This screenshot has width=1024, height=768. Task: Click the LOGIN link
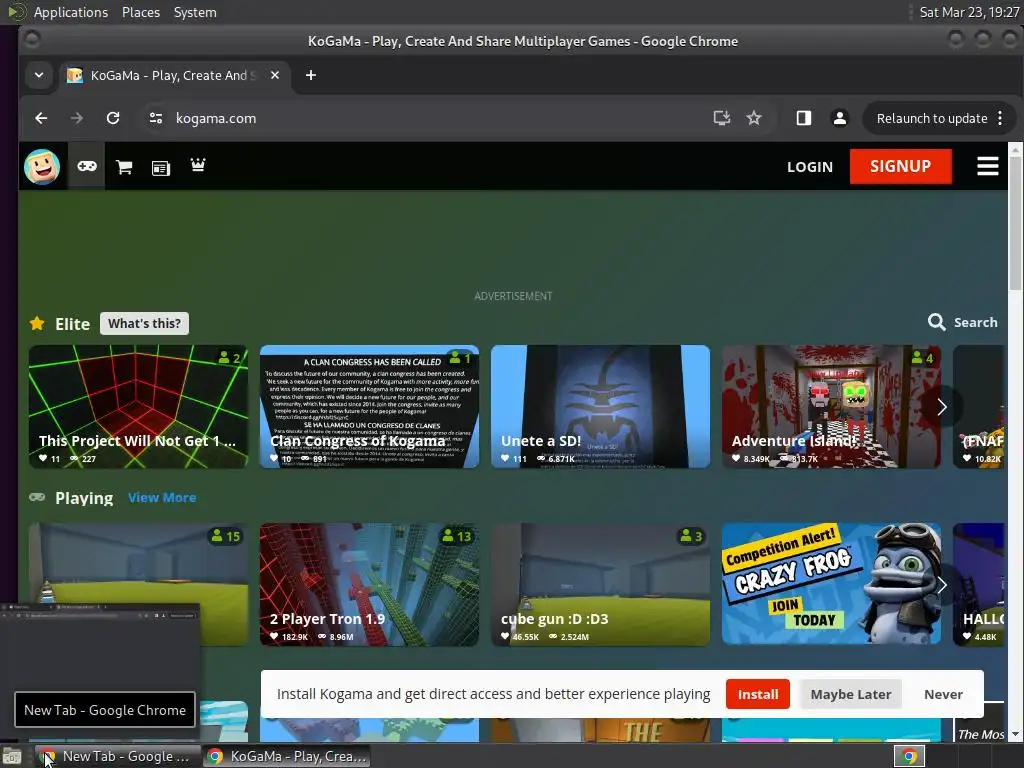(x=810, y=167)
